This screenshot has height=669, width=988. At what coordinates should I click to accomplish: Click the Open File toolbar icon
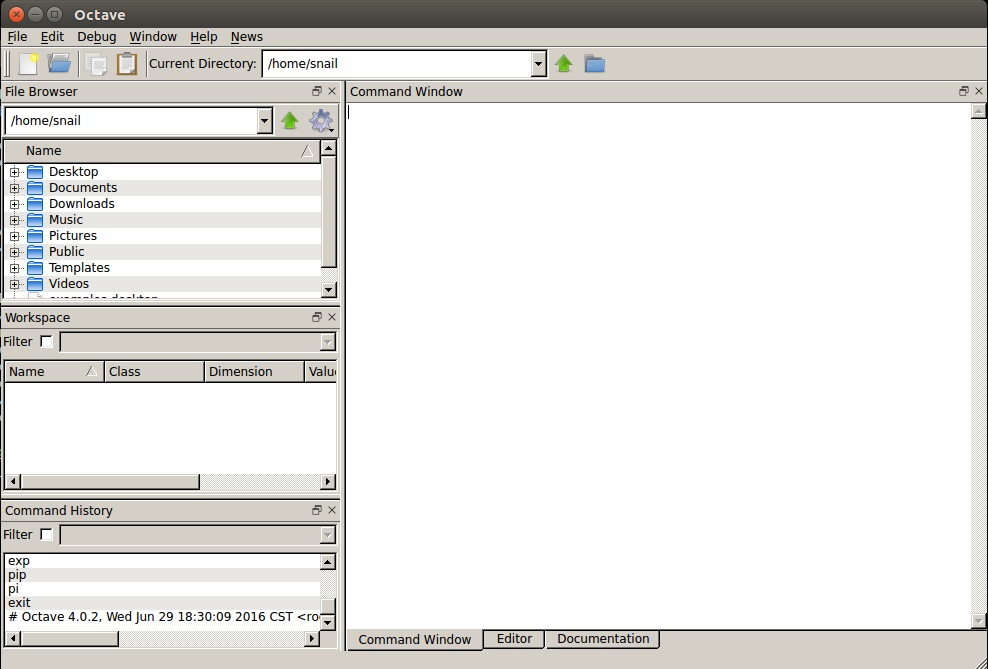[59, 64]
